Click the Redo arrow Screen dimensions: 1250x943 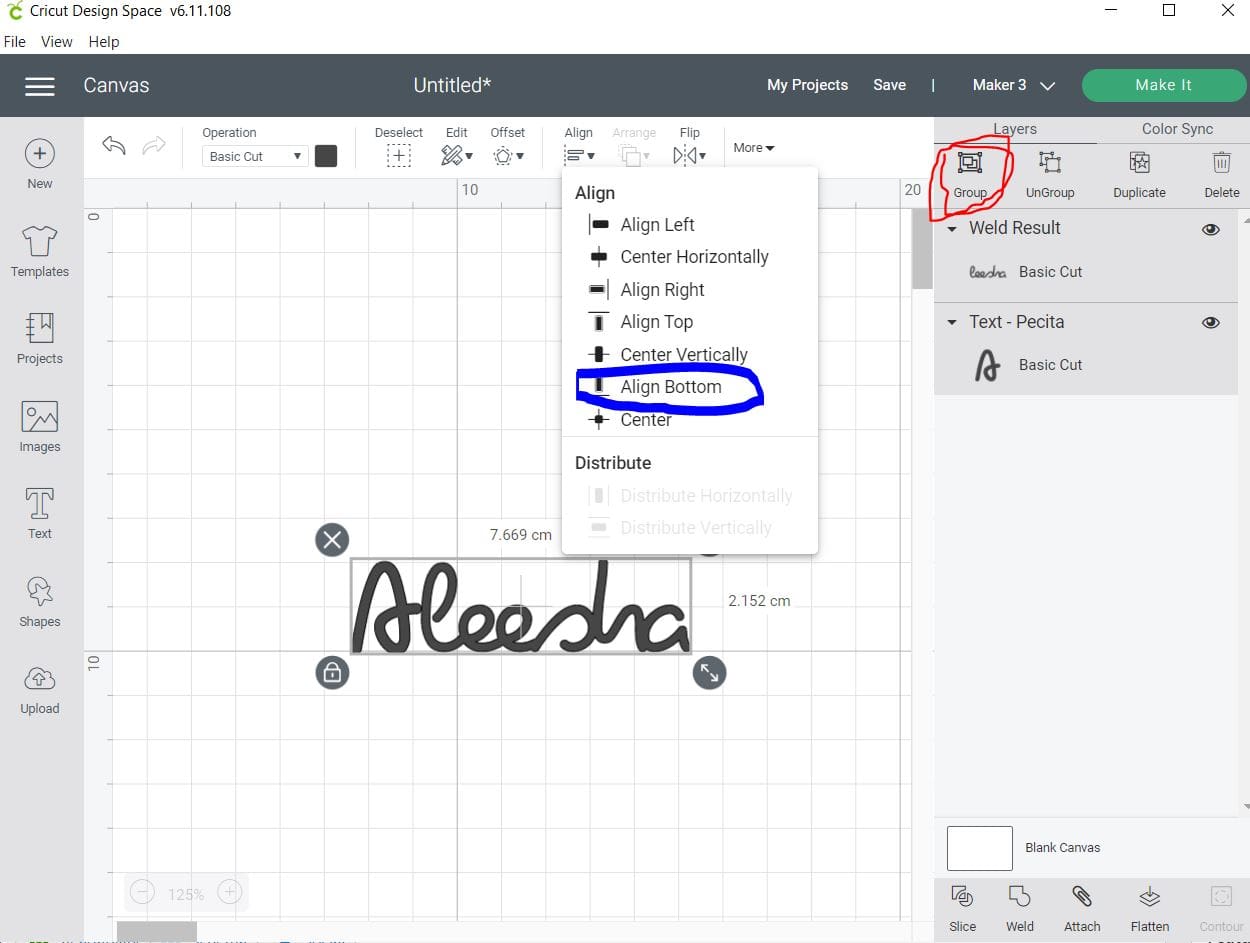point(154,146)
